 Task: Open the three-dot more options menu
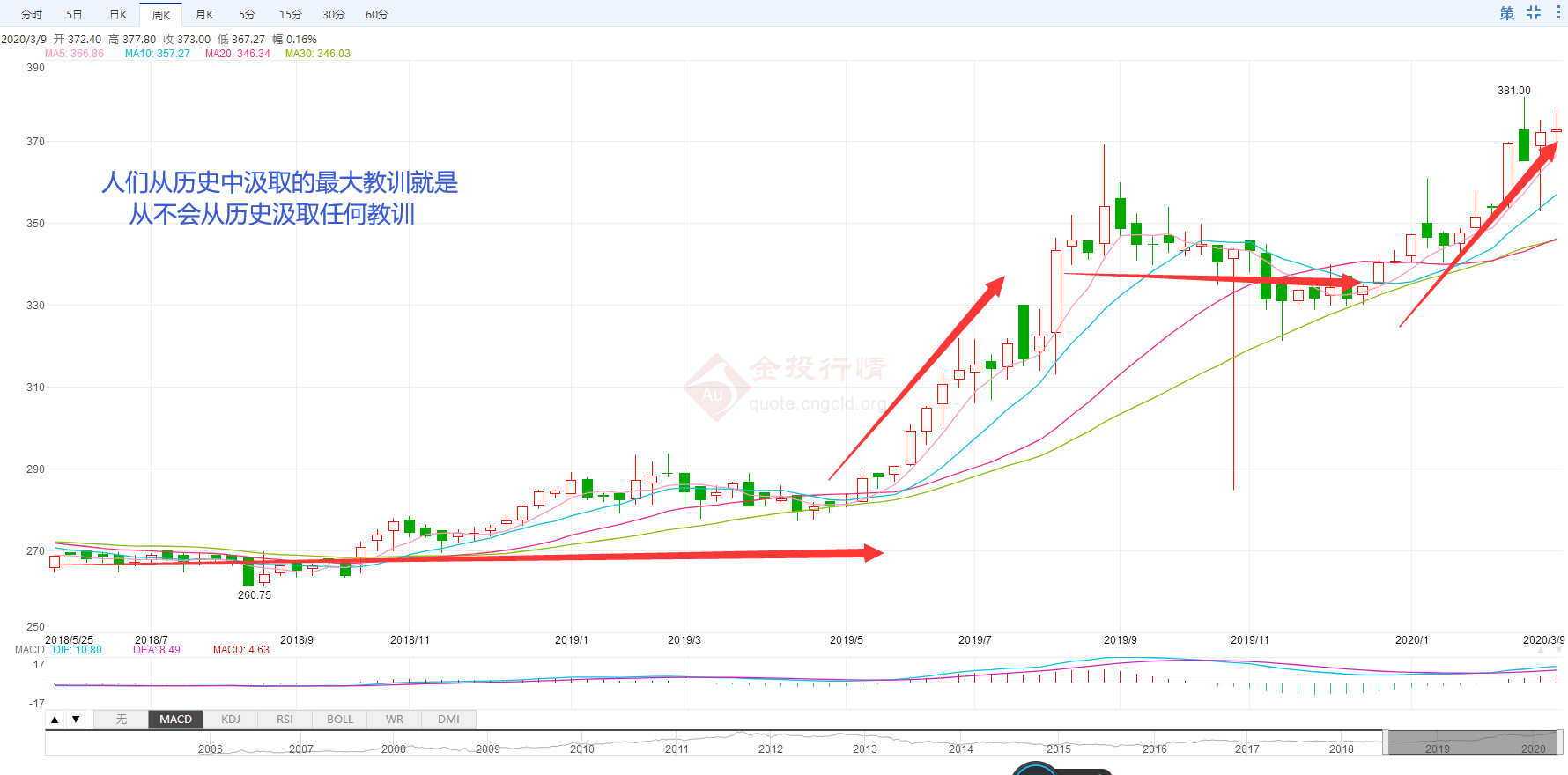point(1558,13)
